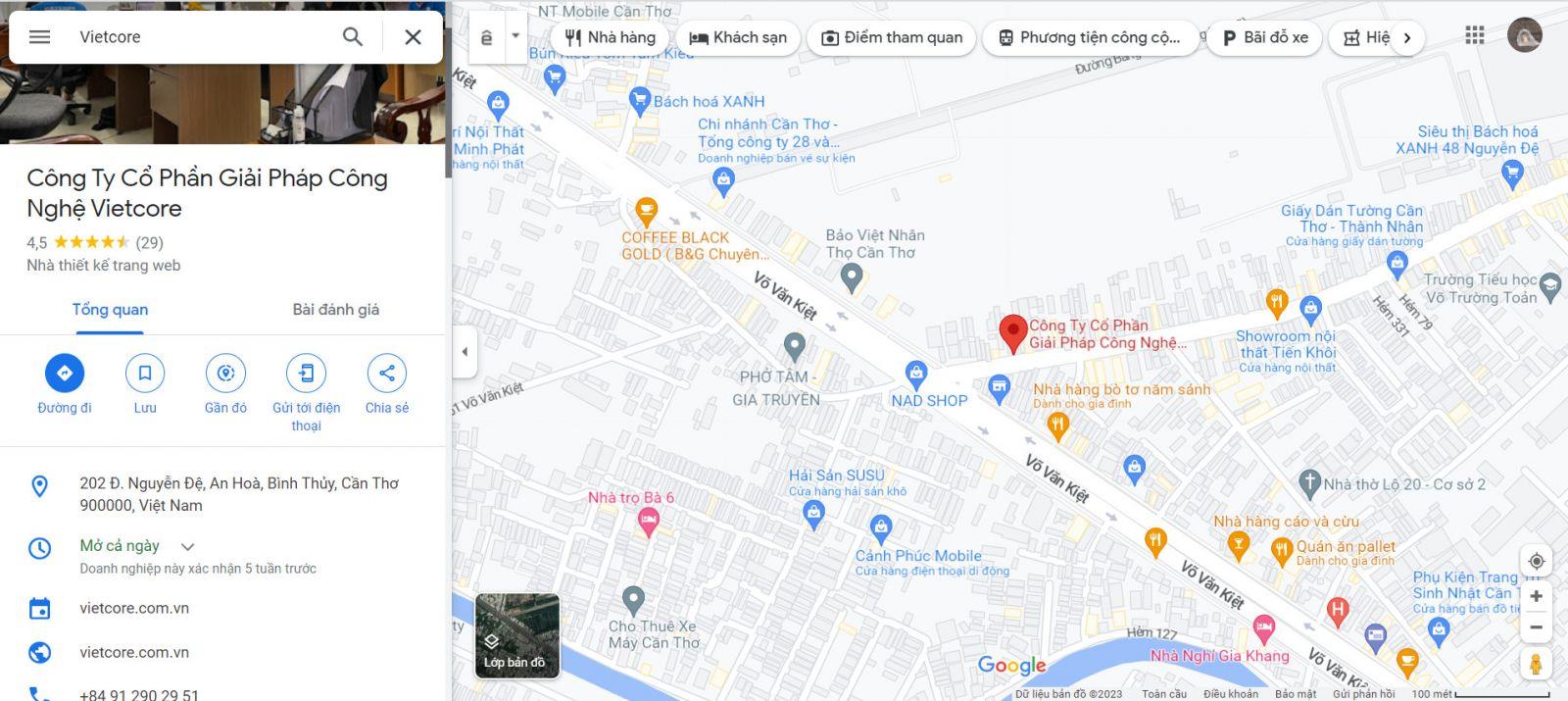This screenshot has width=1568, height=701.
Task: Show more category chips arrow
Action: (x=1407, y=38)
